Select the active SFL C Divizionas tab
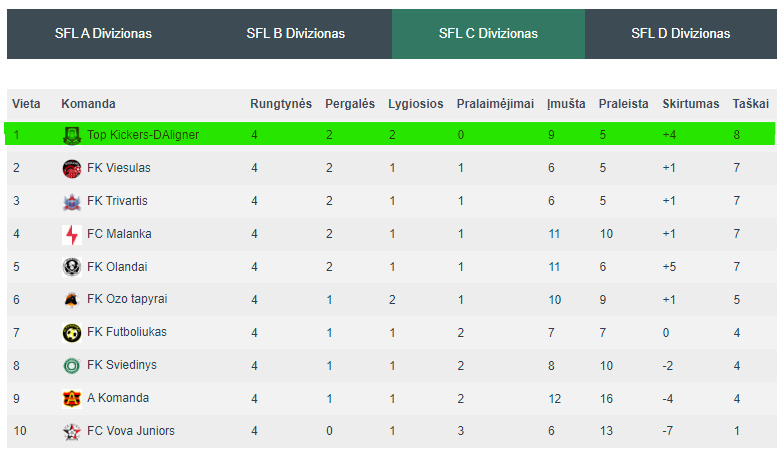The width and height of the screenshot is (784, 452). pyautogui.click(x=488, y=34)
